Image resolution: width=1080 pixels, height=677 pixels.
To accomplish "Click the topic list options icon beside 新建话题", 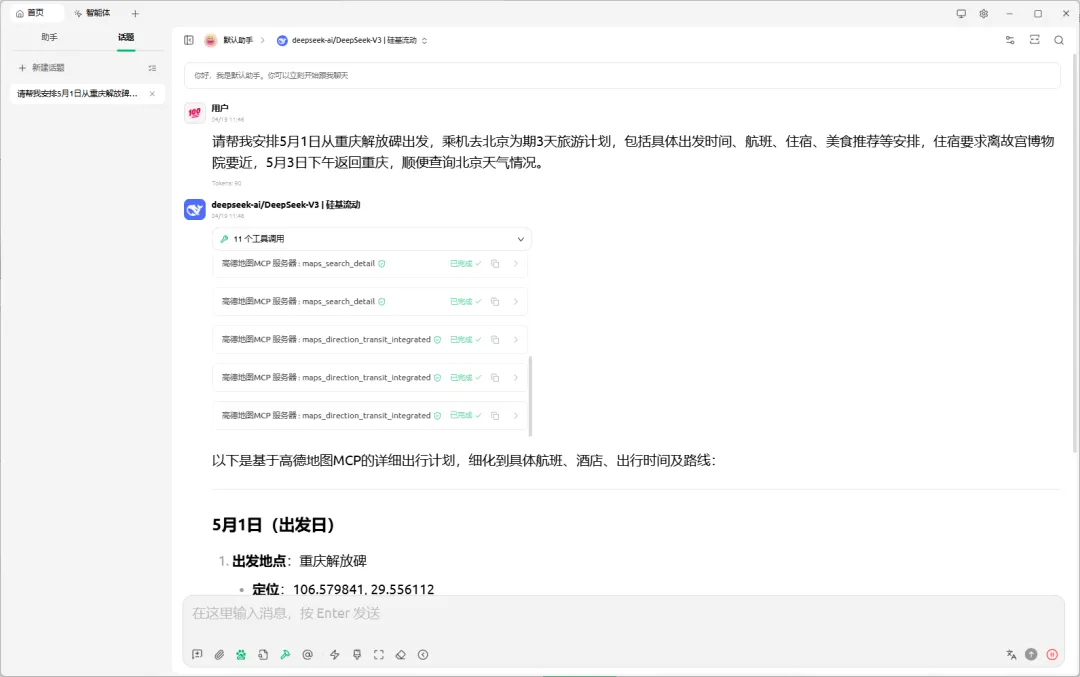I will pos(152,67).
